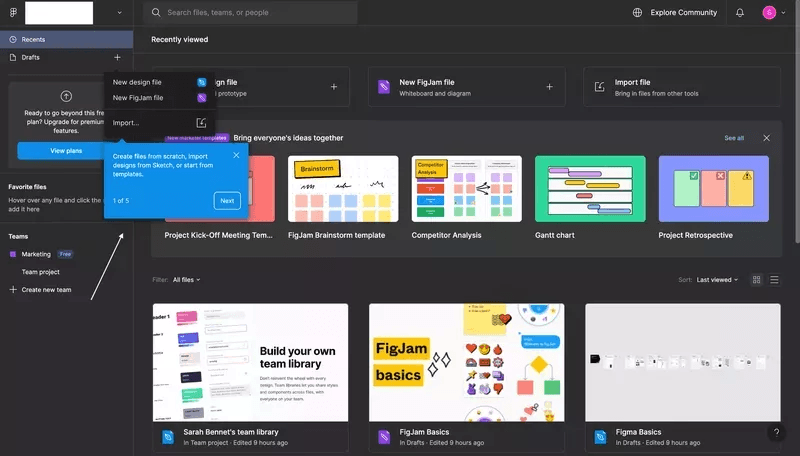
Task: Select Import... from the popup menu
Action: (x=126, y=123)
